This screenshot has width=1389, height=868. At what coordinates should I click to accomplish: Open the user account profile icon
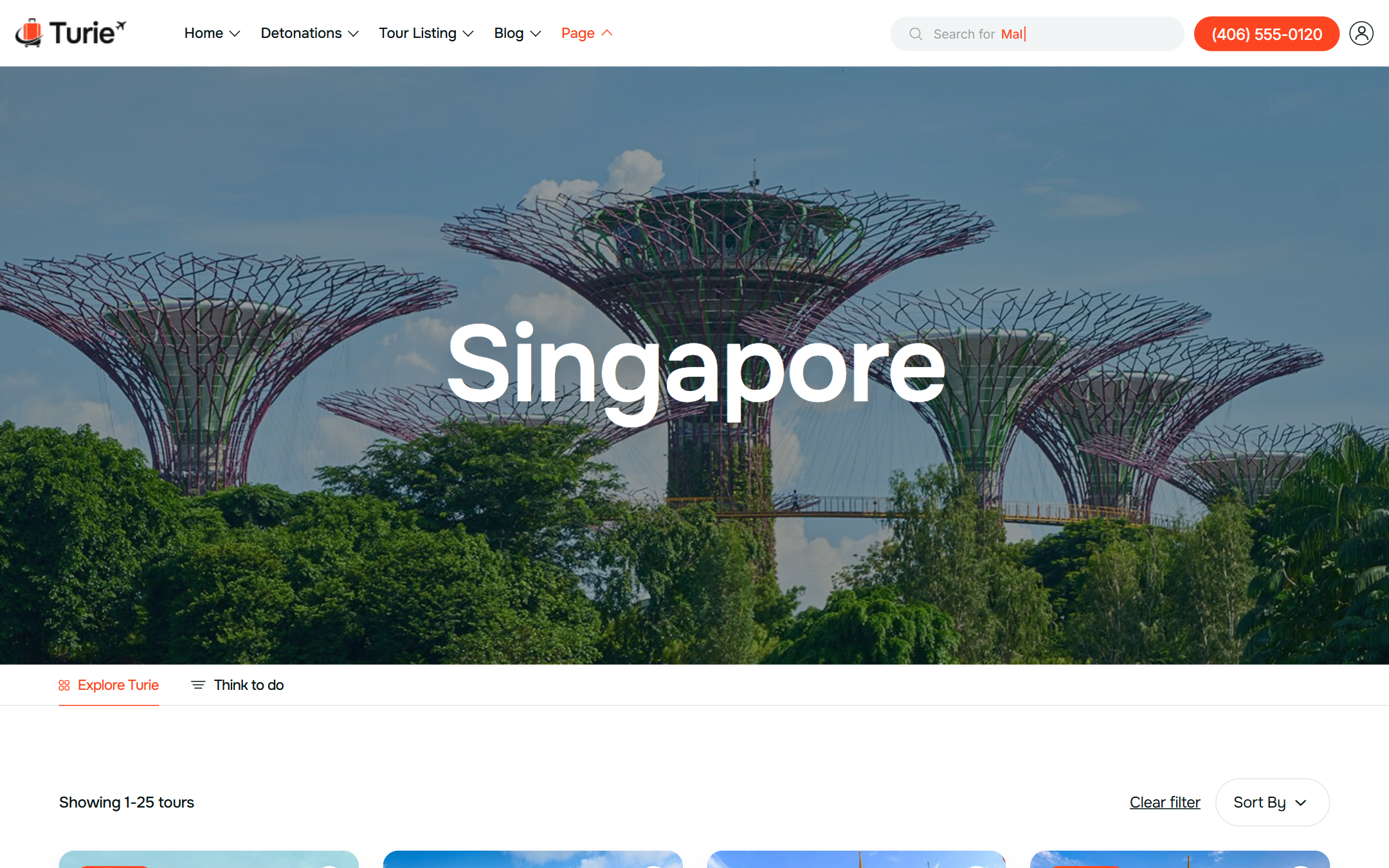point(1361,33)
